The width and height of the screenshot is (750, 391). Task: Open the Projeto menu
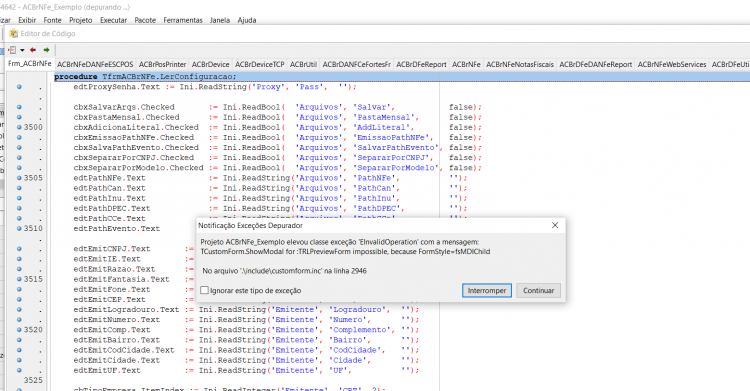(x=80, y=20)
